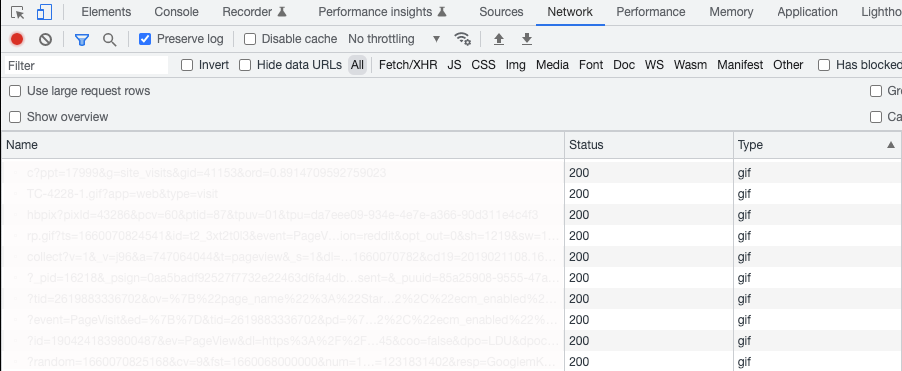Viewport: 902px width, 371px height.
Task: Focus the Filter text field
Action: pos(86,66)
